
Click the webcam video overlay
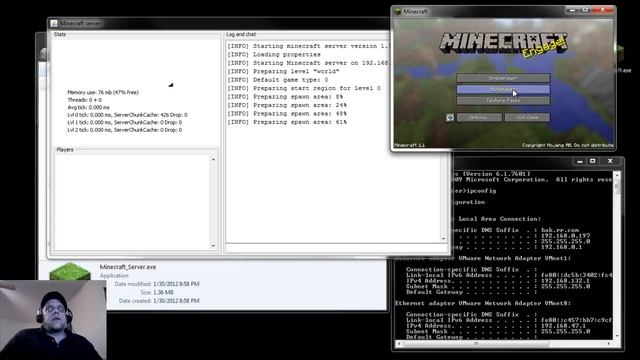(53, 320)
